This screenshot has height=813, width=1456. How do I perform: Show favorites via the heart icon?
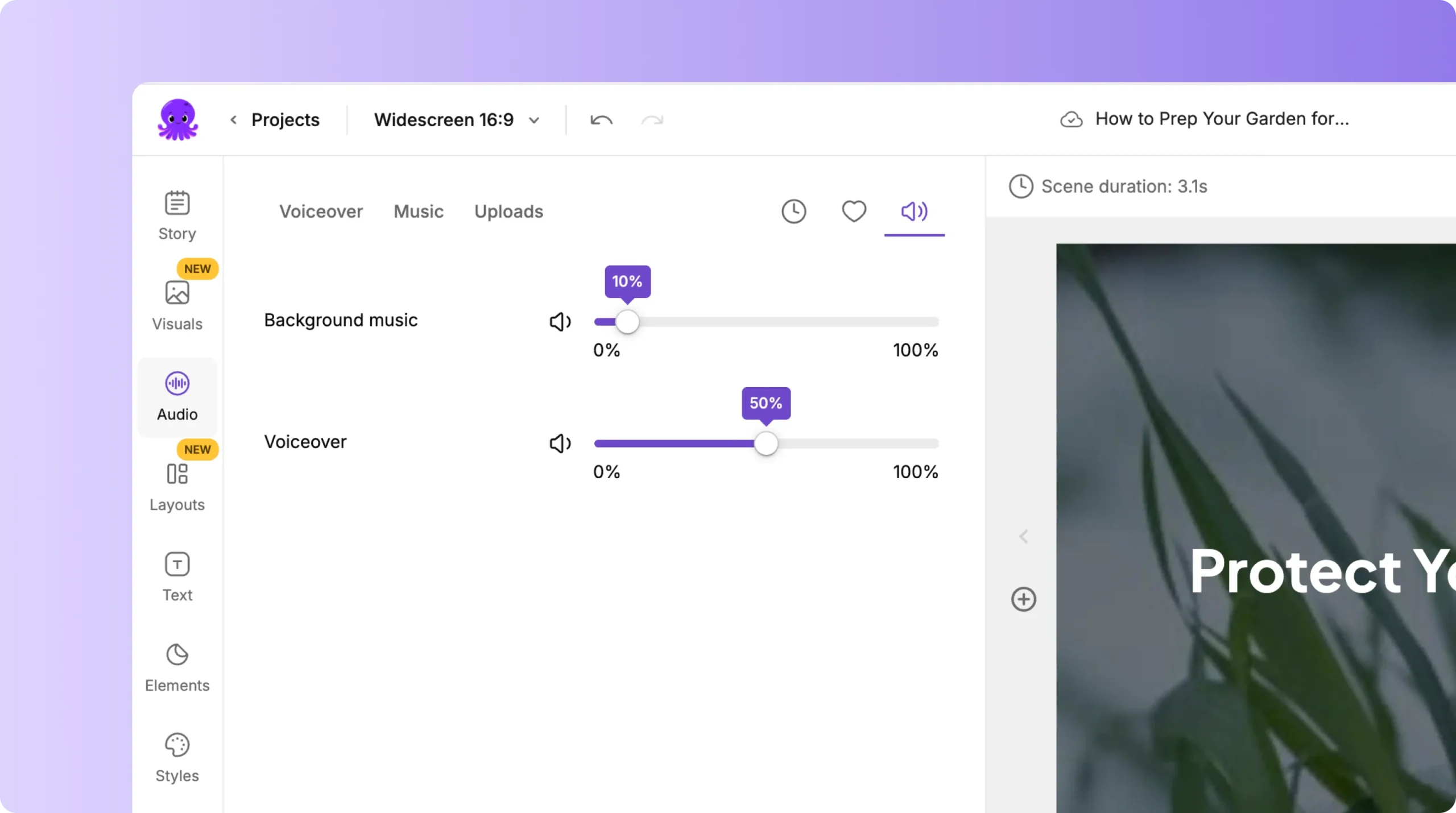point(854,211)
